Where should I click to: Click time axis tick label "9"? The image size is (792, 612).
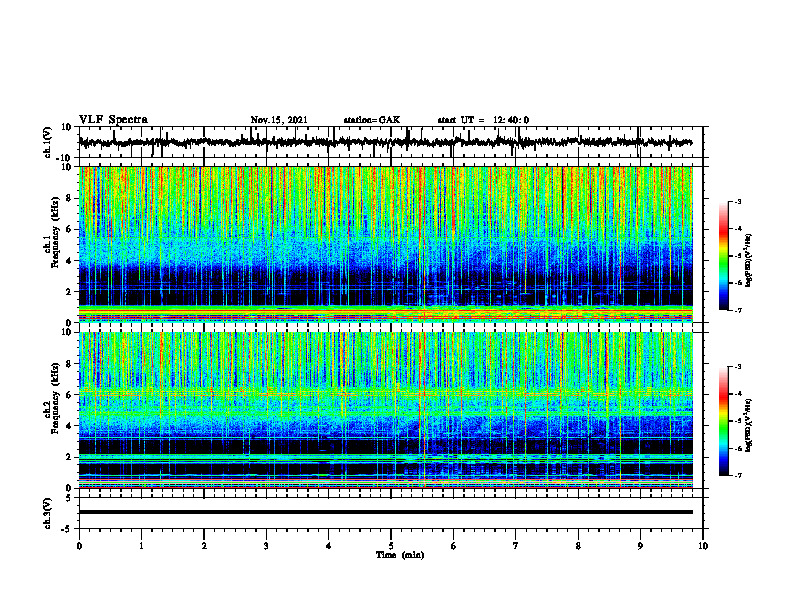tap(640, 546)
